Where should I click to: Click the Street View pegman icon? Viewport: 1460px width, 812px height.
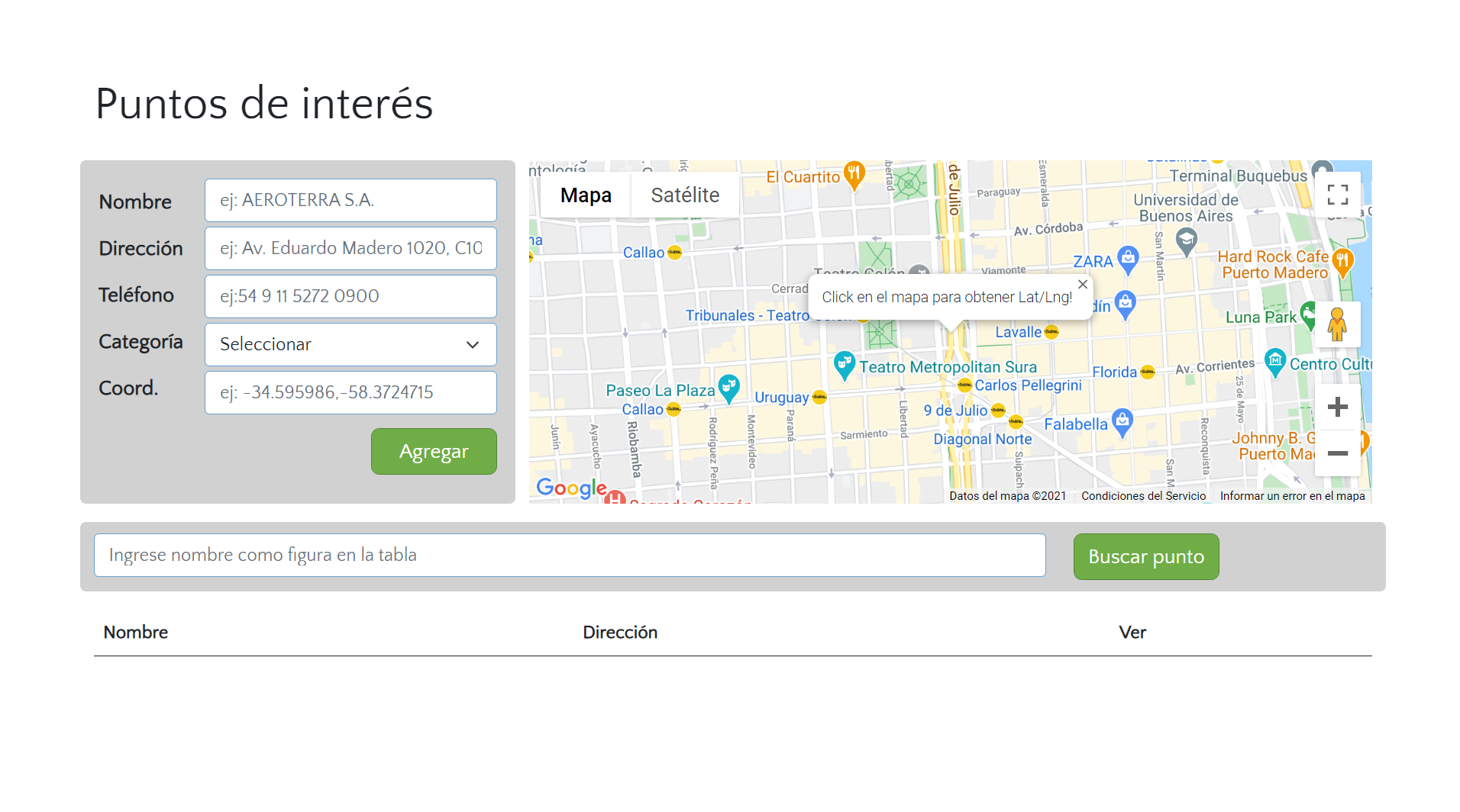pos(1336,324)
